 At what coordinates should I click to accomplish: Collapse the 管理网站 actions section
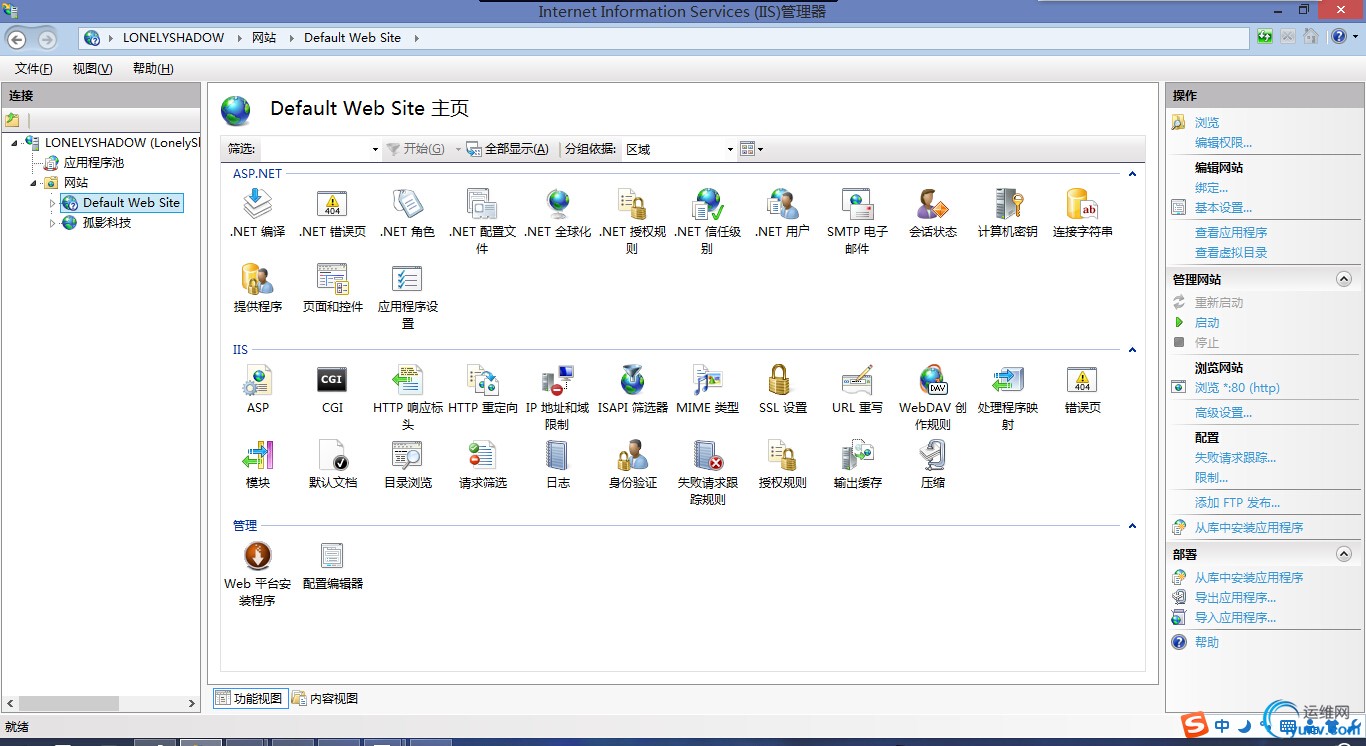click(x=1344, y=280)
